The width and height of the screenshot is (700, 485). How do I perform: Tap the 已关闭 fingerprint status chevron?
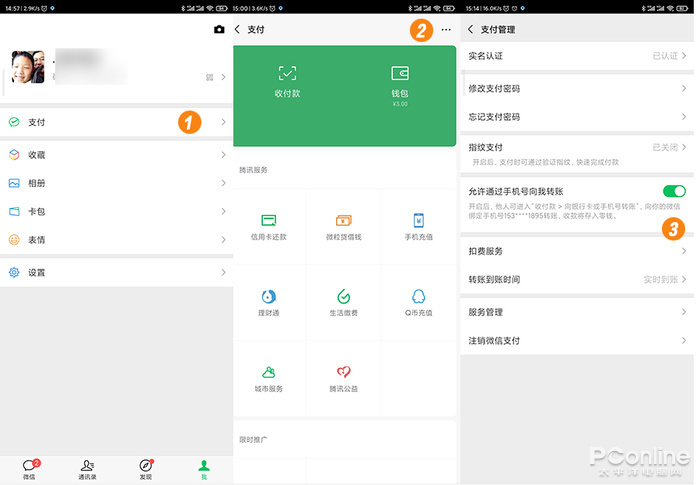pyautogui.click(x=684, y=147)
